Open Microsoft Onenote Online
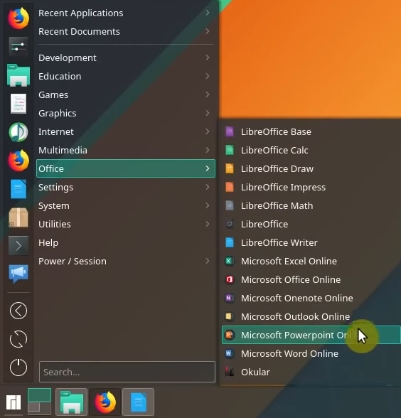The image size is (401, 418). click(311, 298)
